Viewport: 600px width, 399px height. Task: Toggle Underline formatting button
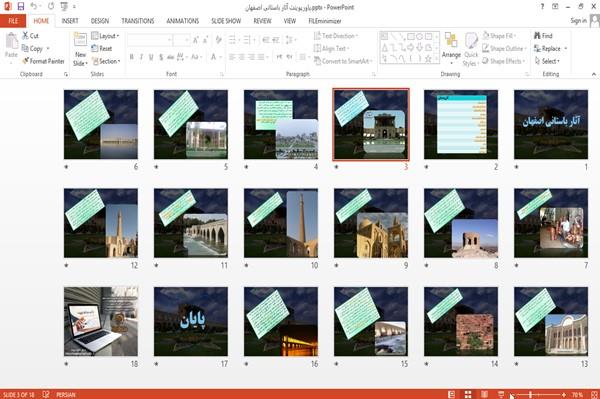coord(151,57)
